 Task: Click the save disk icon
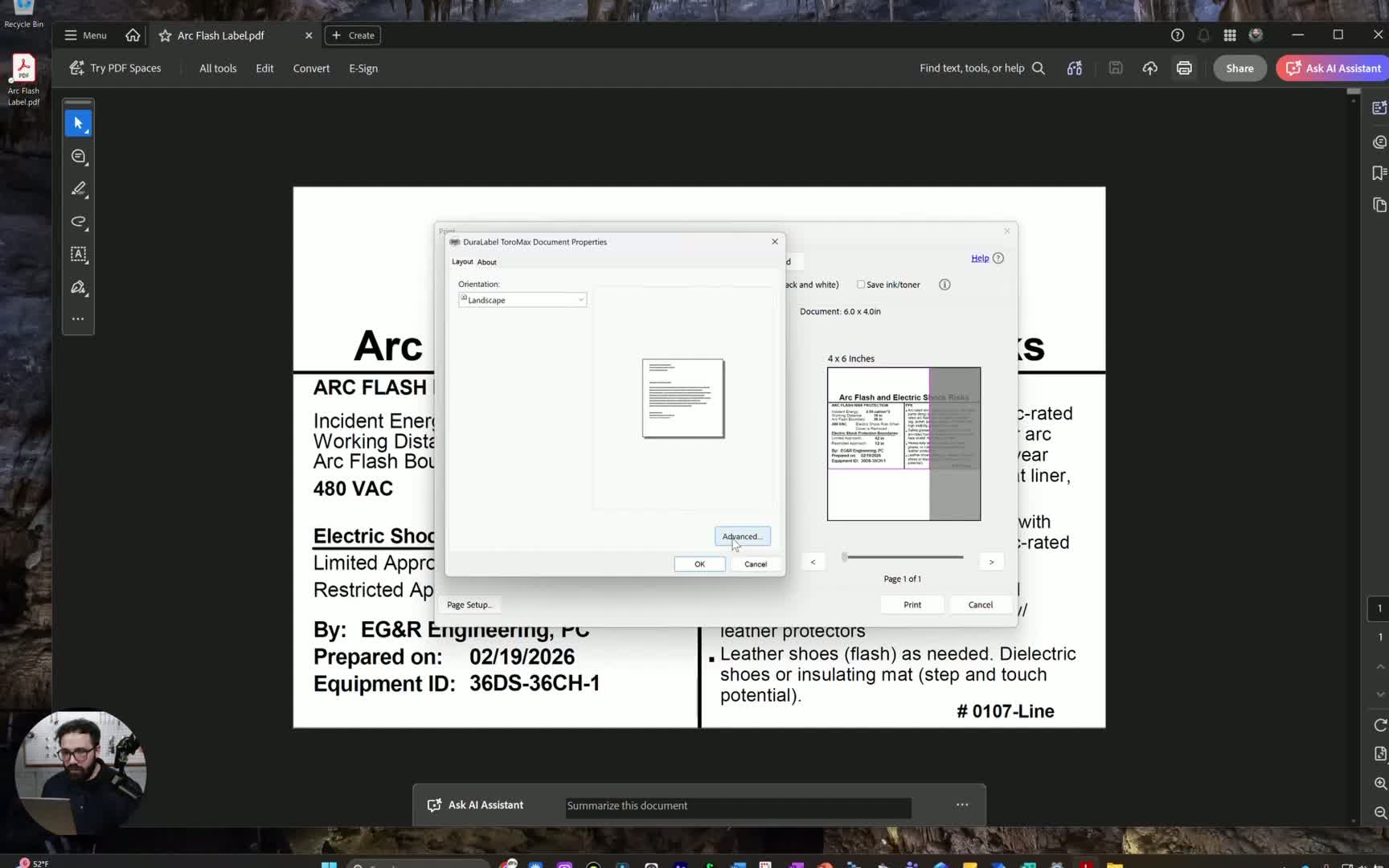pos(1116,68)
